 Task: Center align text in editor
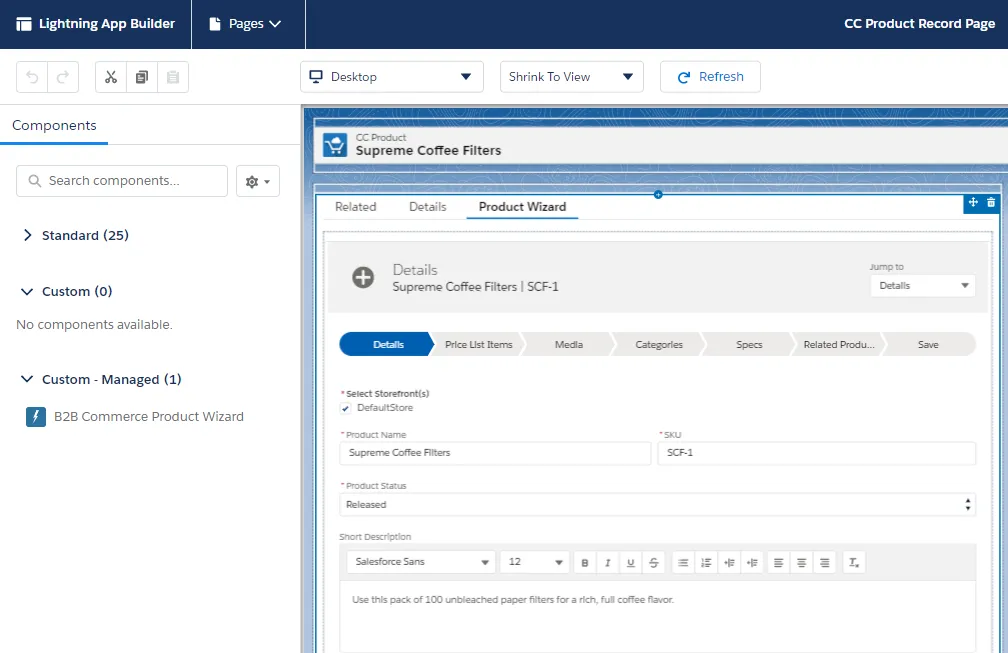(802, 562)
